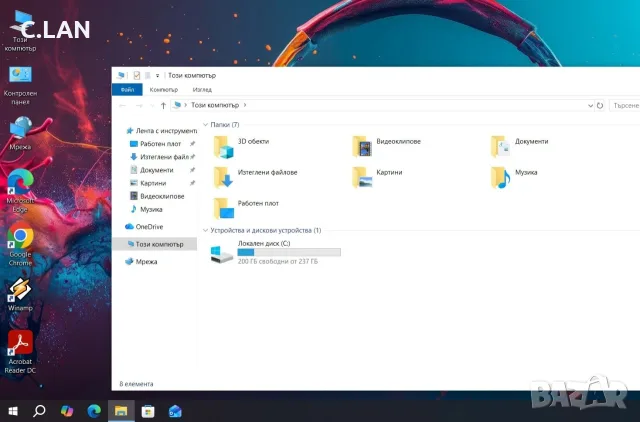The width and height of the screenshot is (640, 422).
Task: Open the Windows Start menu
Action: click(13, 411)
